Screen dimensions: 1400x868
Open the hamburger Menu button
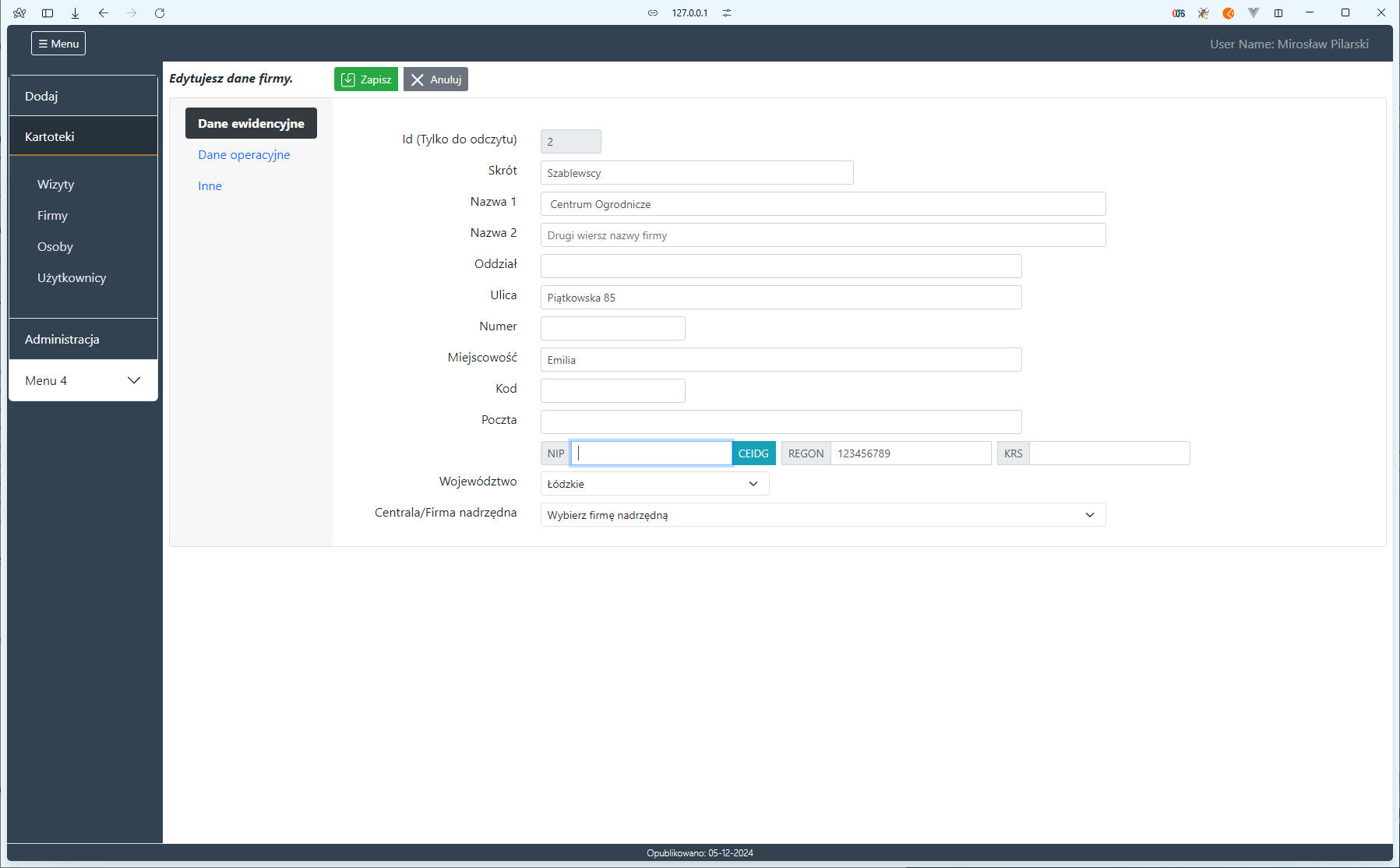point(58,44)
